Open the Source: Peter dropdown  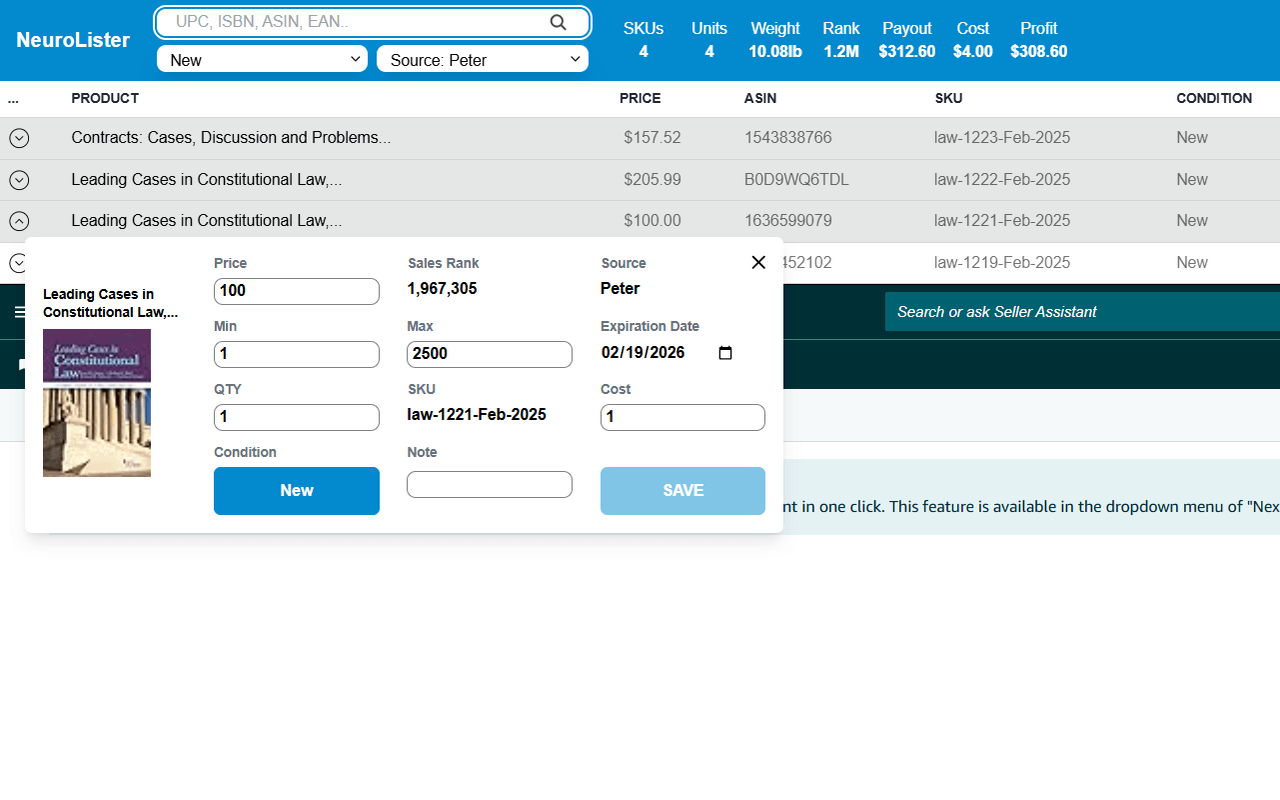pyautogui.click(x=482, y=60)
